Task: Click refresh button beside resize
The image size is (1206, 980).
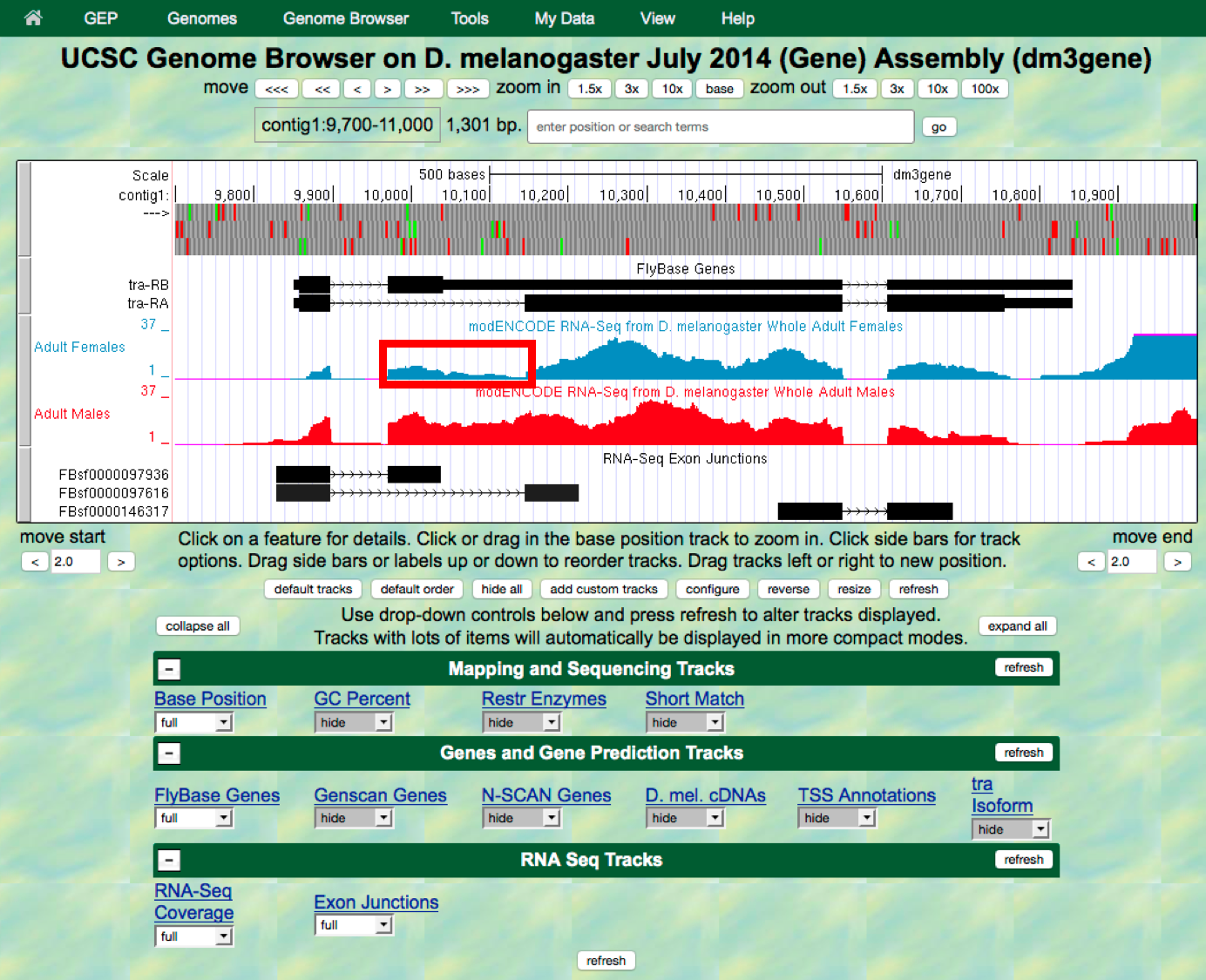Action: [919, 590]
